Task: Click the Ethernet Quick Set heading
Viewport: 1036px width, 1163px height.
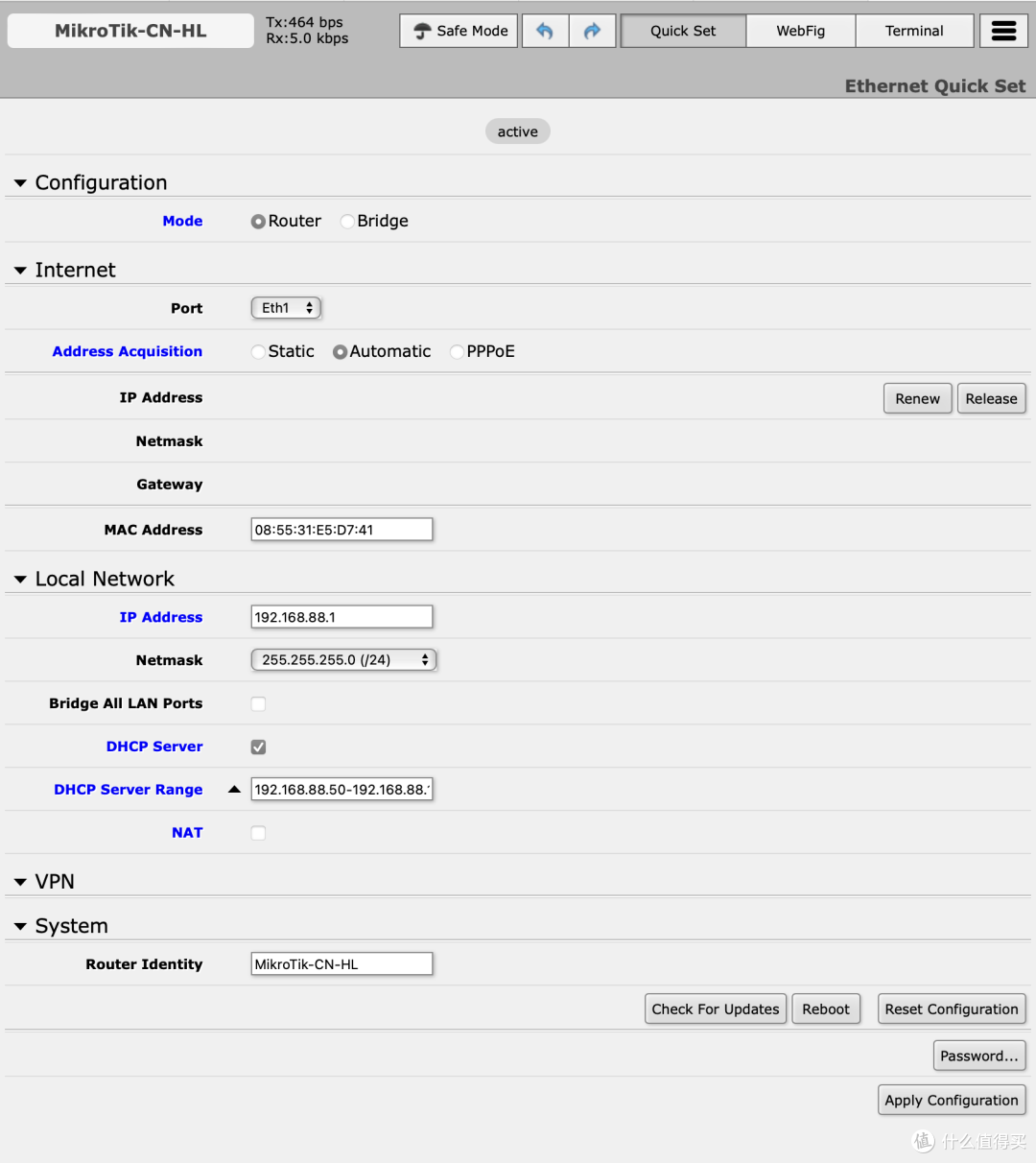Action: coord(935,86)
